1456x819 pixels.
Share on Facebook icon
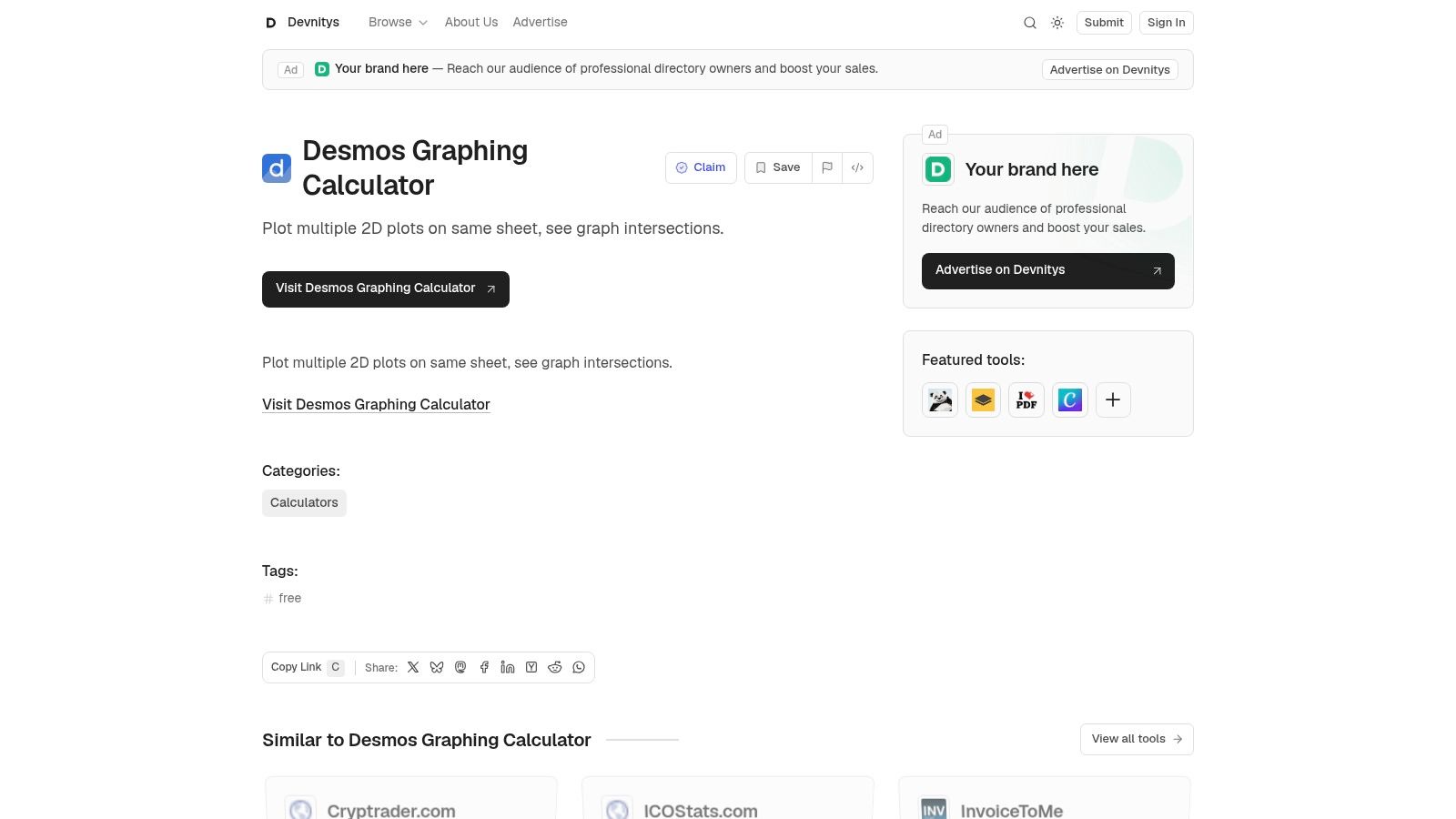pos(484,667)
